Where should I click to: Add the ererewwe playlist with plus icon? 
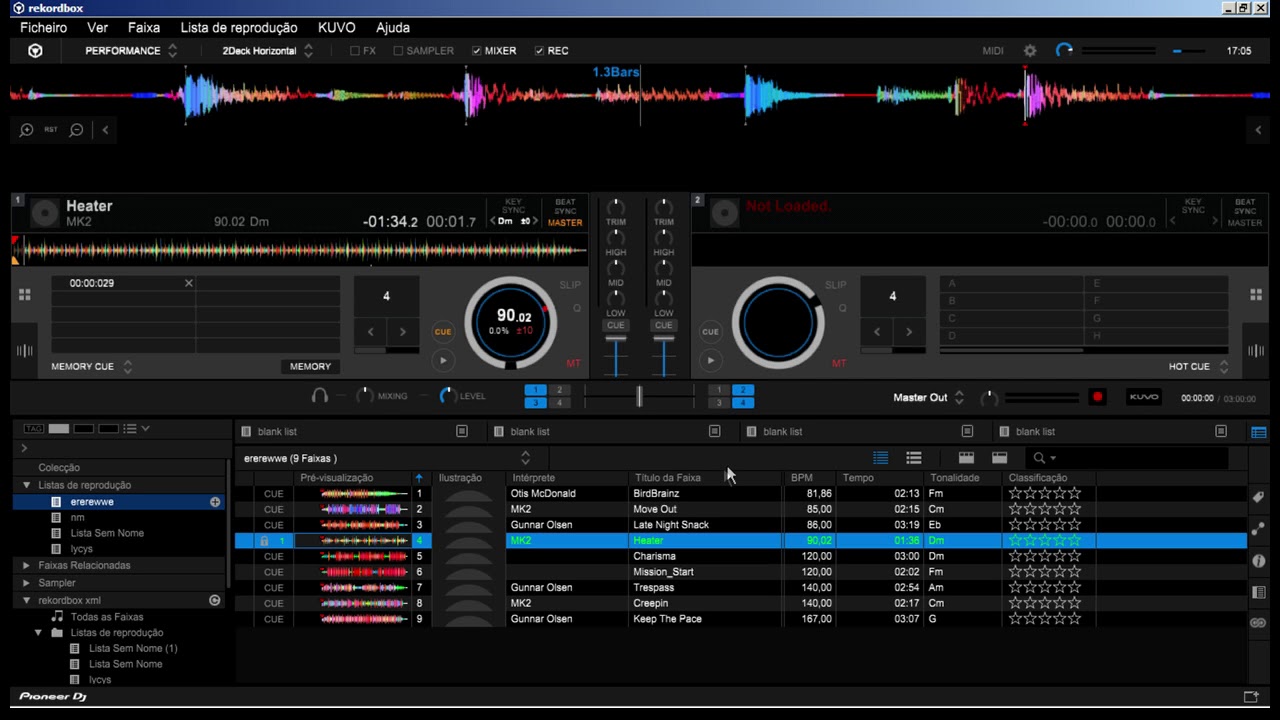point(215,502)
